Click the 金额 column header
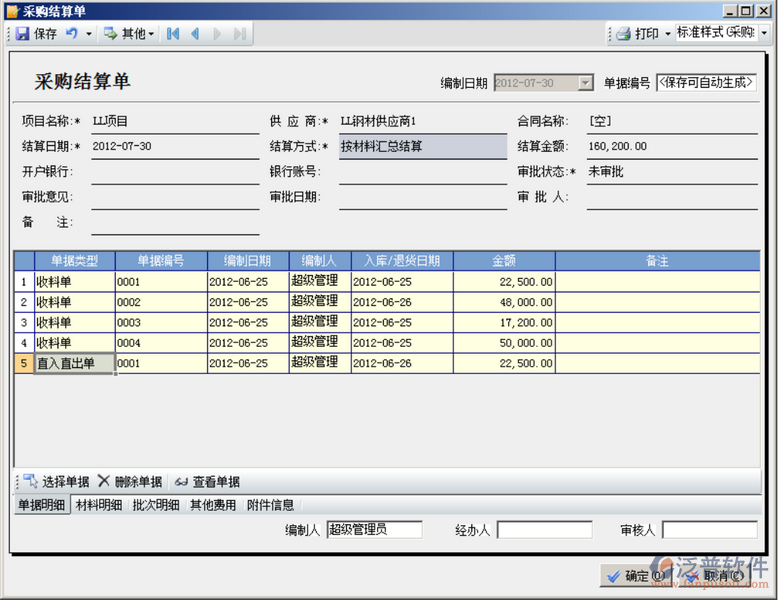 [504, 261]
